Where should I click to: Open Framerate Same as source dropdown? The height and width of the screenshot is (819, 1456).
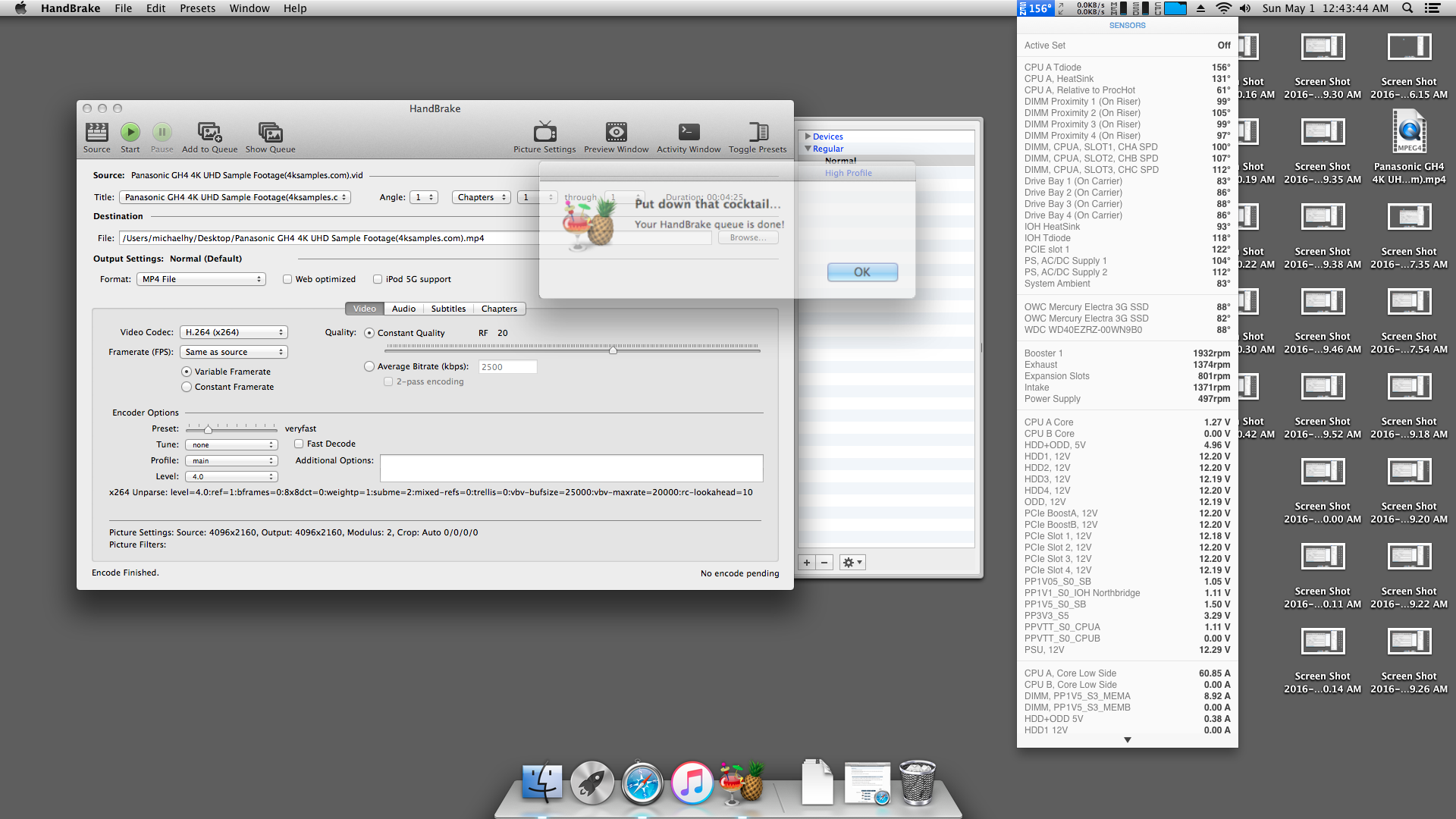tap(234, 352)
